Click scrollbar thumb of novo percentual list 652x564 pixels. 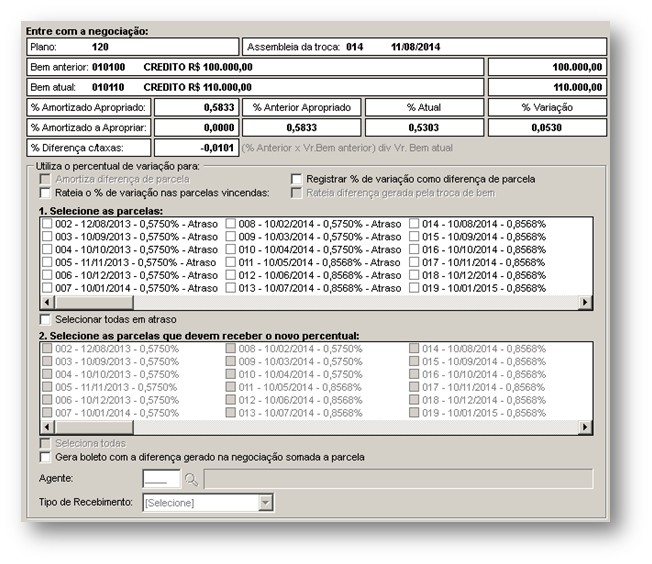94,427
